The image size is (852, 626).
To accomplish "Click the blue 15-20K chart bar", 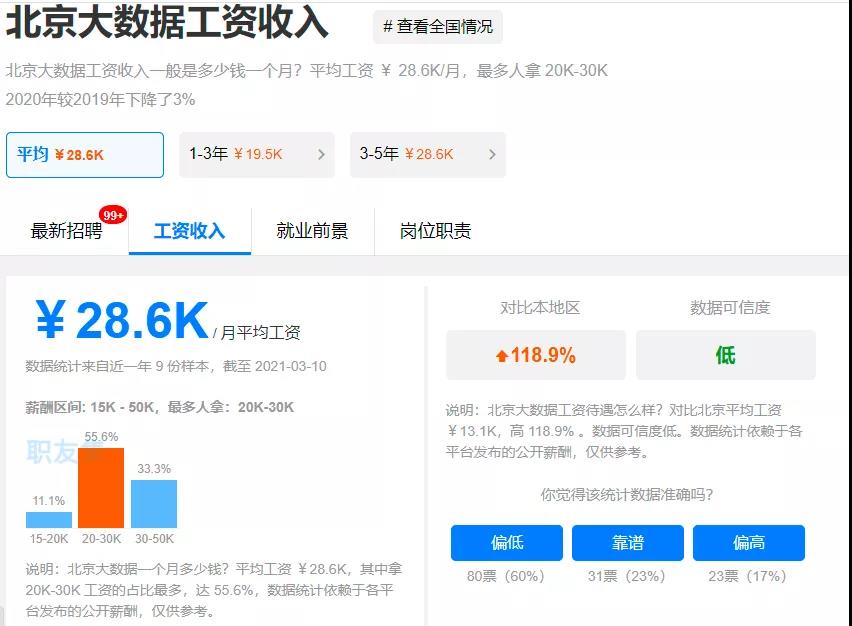I will [x=49, y=520].
